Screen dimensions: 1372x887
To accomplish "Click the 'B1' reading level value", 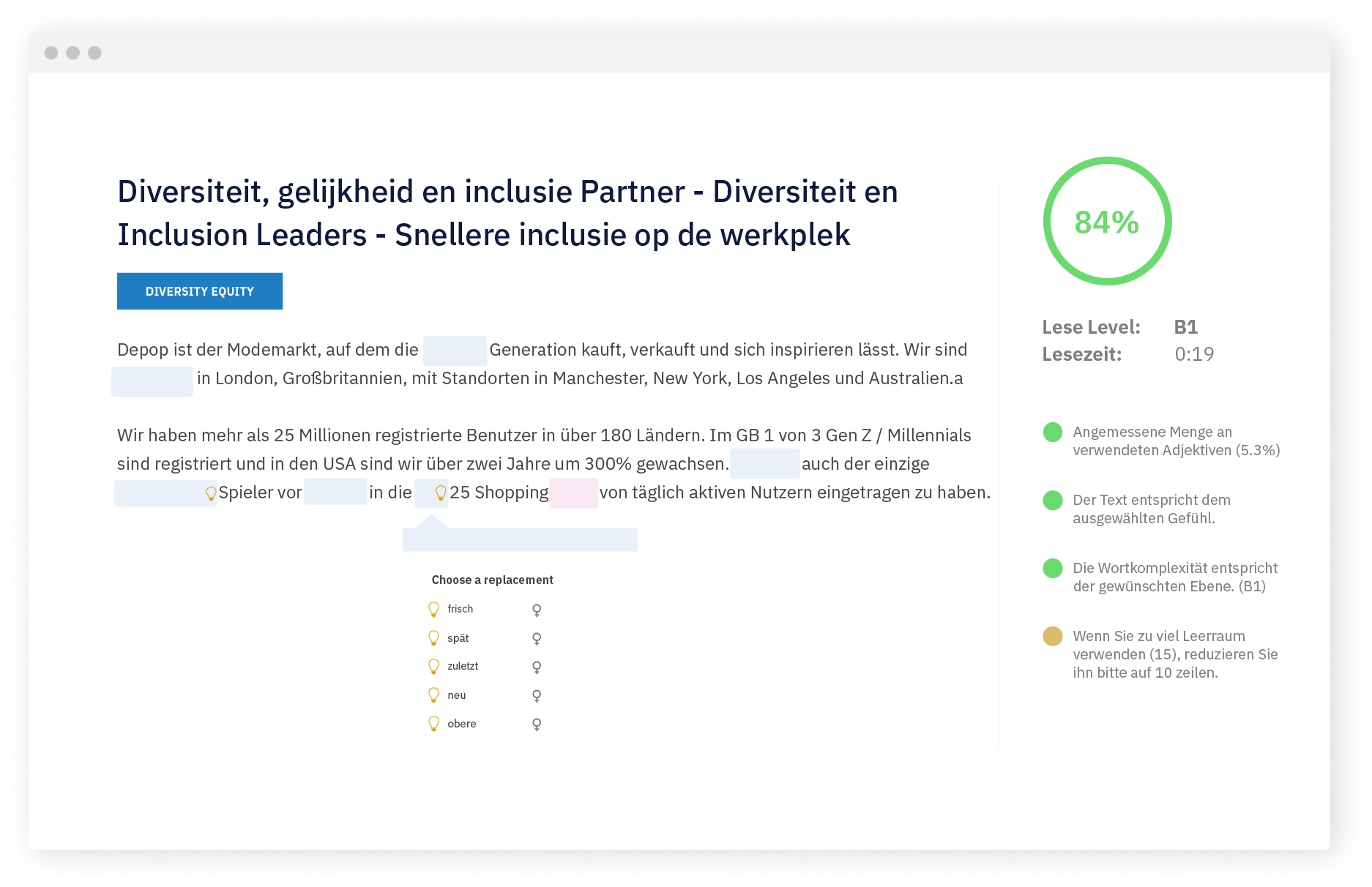I will pyautogui.click(x=1185, y=327).
